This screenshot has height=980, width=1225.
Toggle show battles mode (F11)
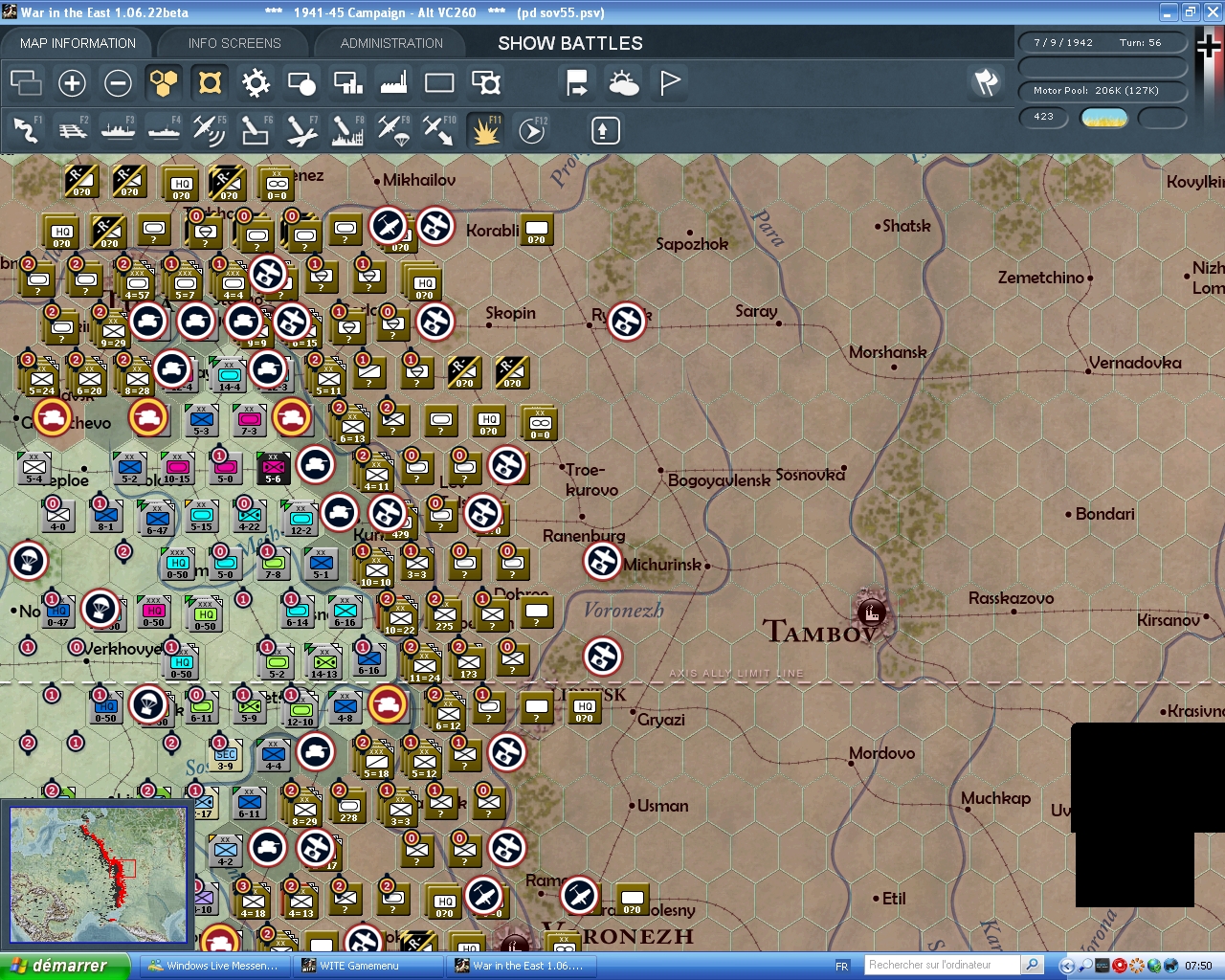coord(485,129)
